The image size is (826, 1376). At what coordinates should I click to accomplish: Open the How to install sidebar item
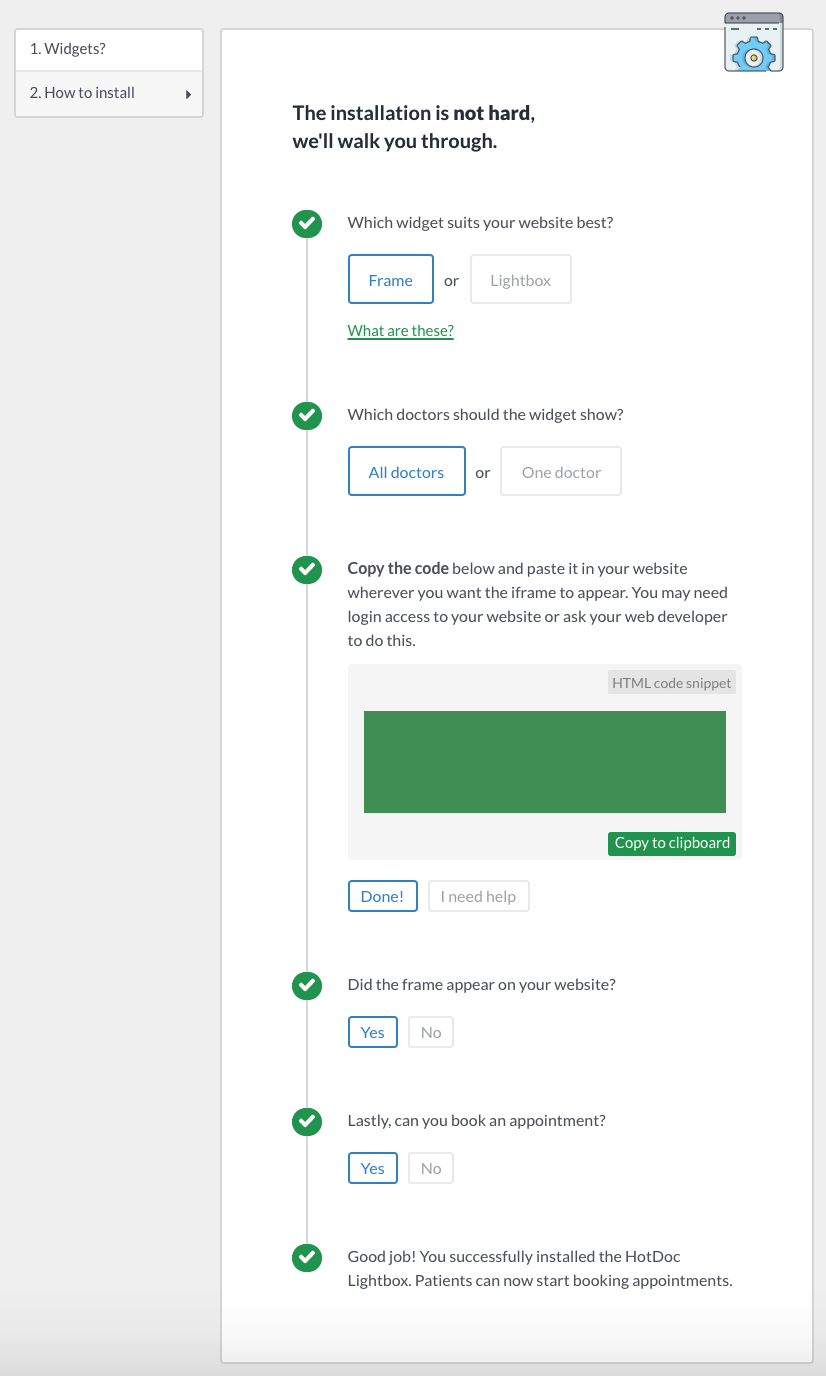(x=109, y=93)
